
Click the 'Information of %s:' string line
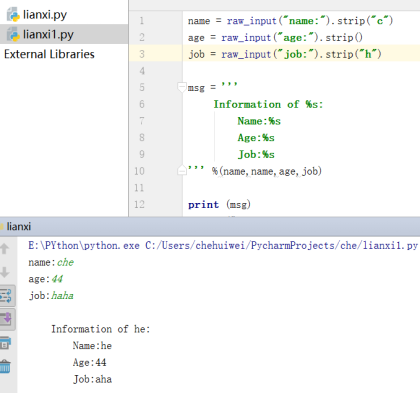tap(268, 104)
